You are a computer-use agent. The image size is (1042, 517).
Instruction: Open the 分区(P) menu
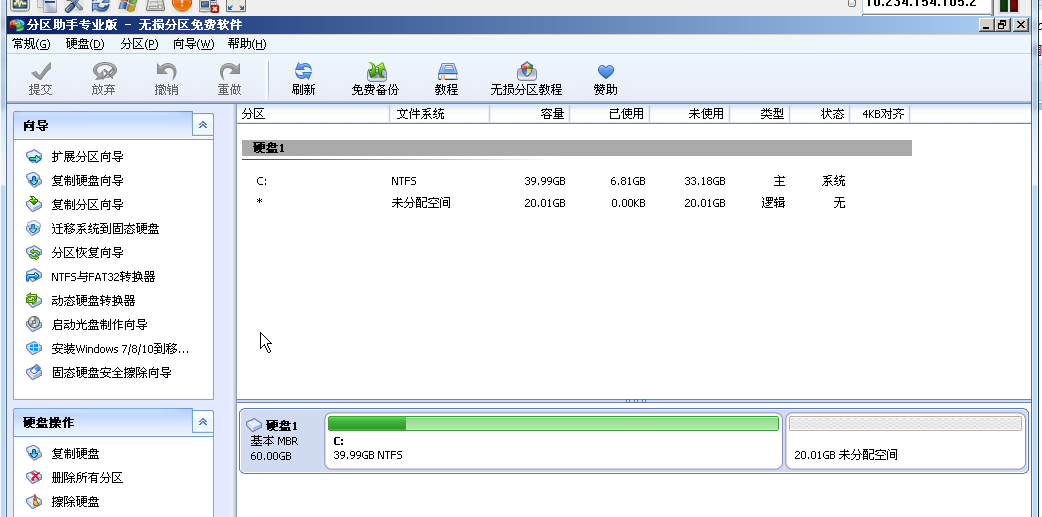pyautogui.click(x=139, y=44)
